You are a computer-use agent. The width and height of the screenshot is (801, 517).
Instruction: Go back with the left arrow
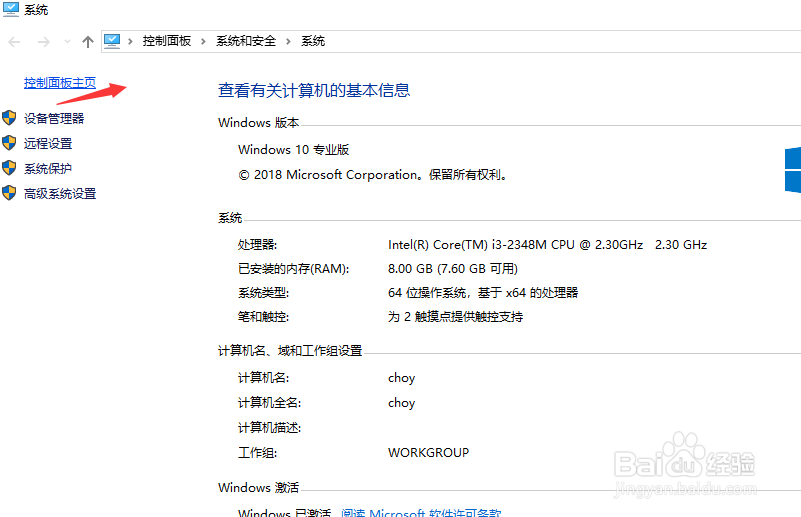14,42
